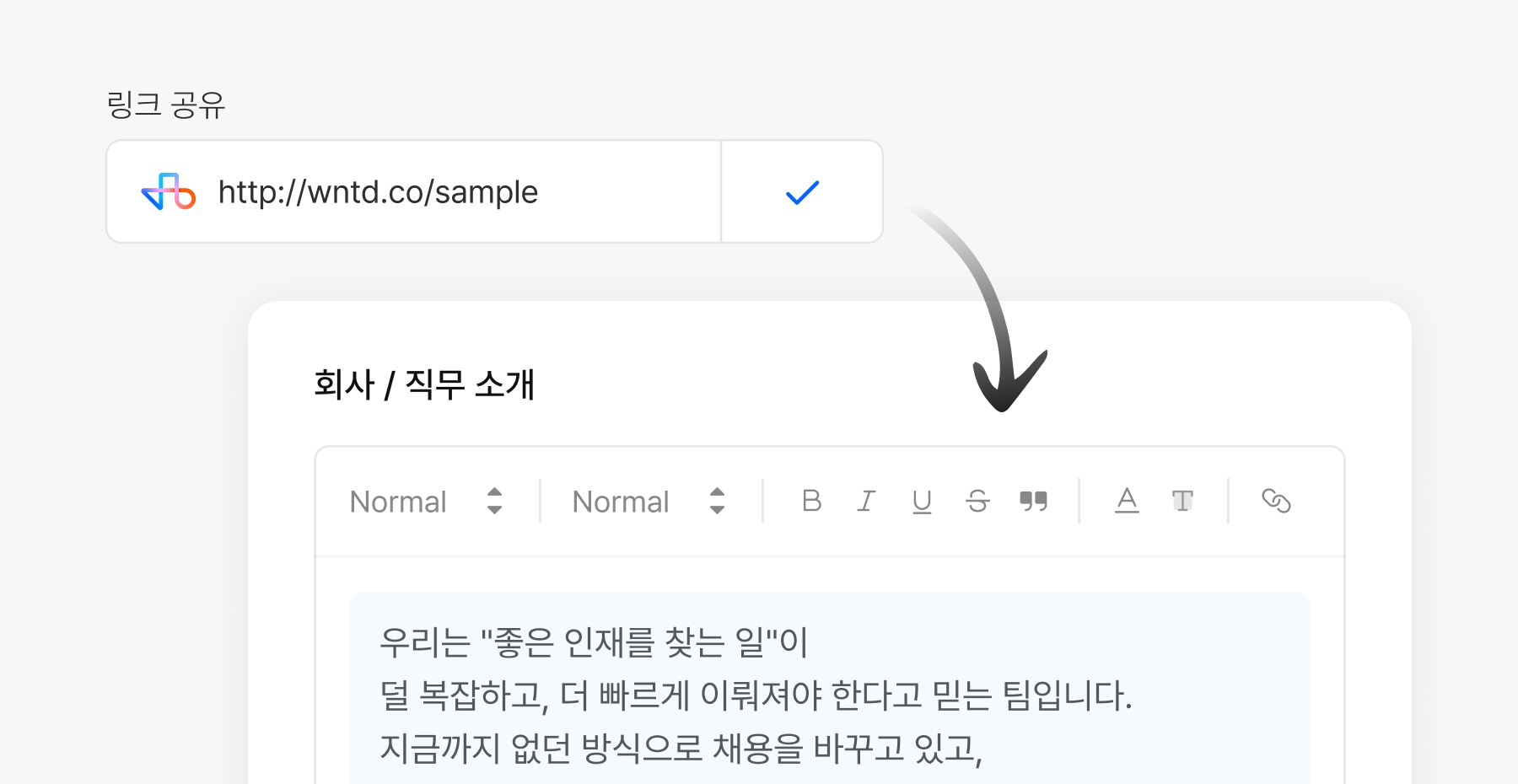The height and width of the screenshot is (784, 1518).
Task: Toggle strikethrough formatting
Action: [977, 502]
